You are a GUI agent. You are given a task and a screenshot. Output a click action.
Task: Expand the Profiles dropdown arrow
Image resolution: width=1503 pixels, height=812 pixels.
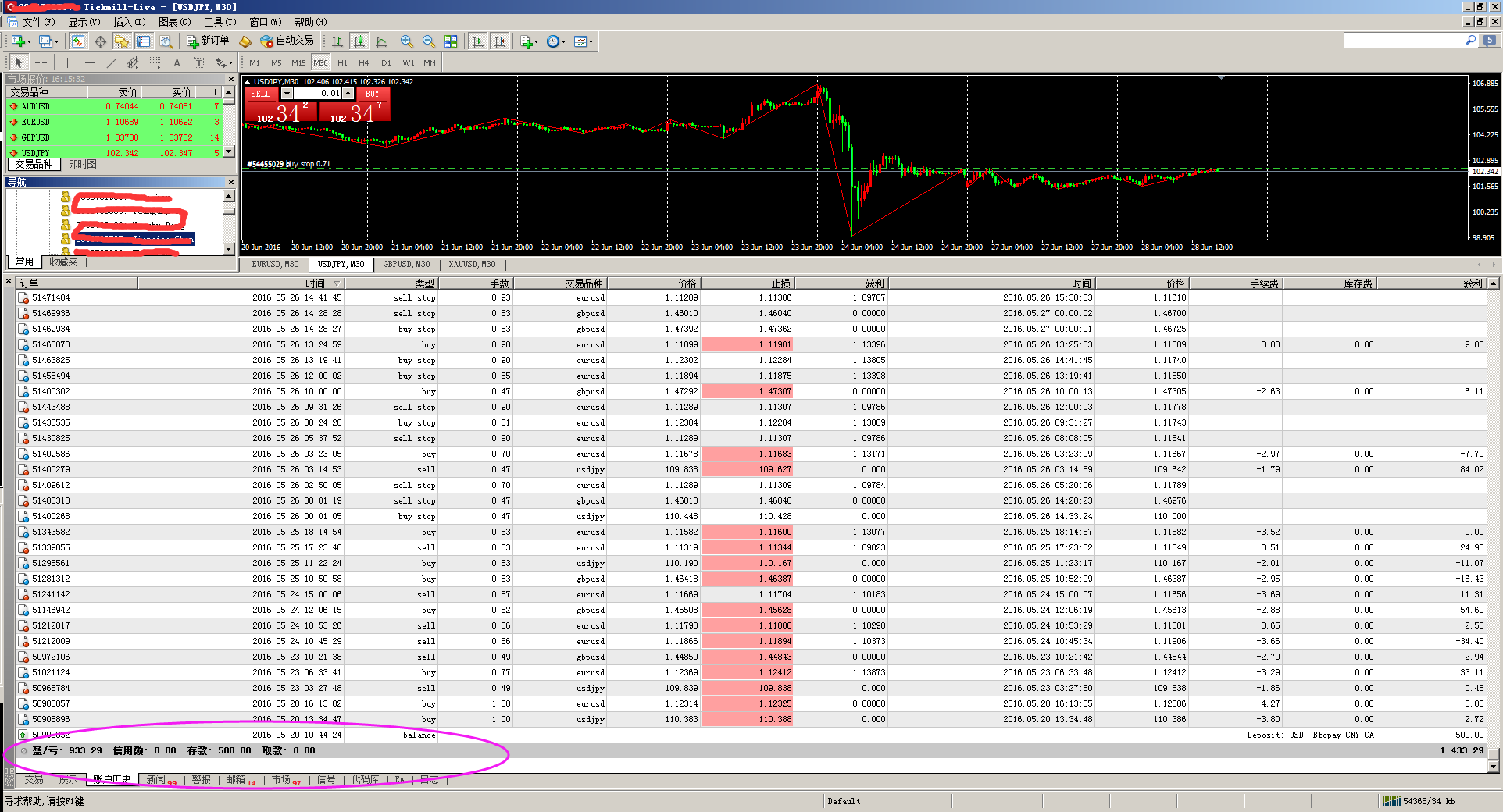(x=57, y=41)
